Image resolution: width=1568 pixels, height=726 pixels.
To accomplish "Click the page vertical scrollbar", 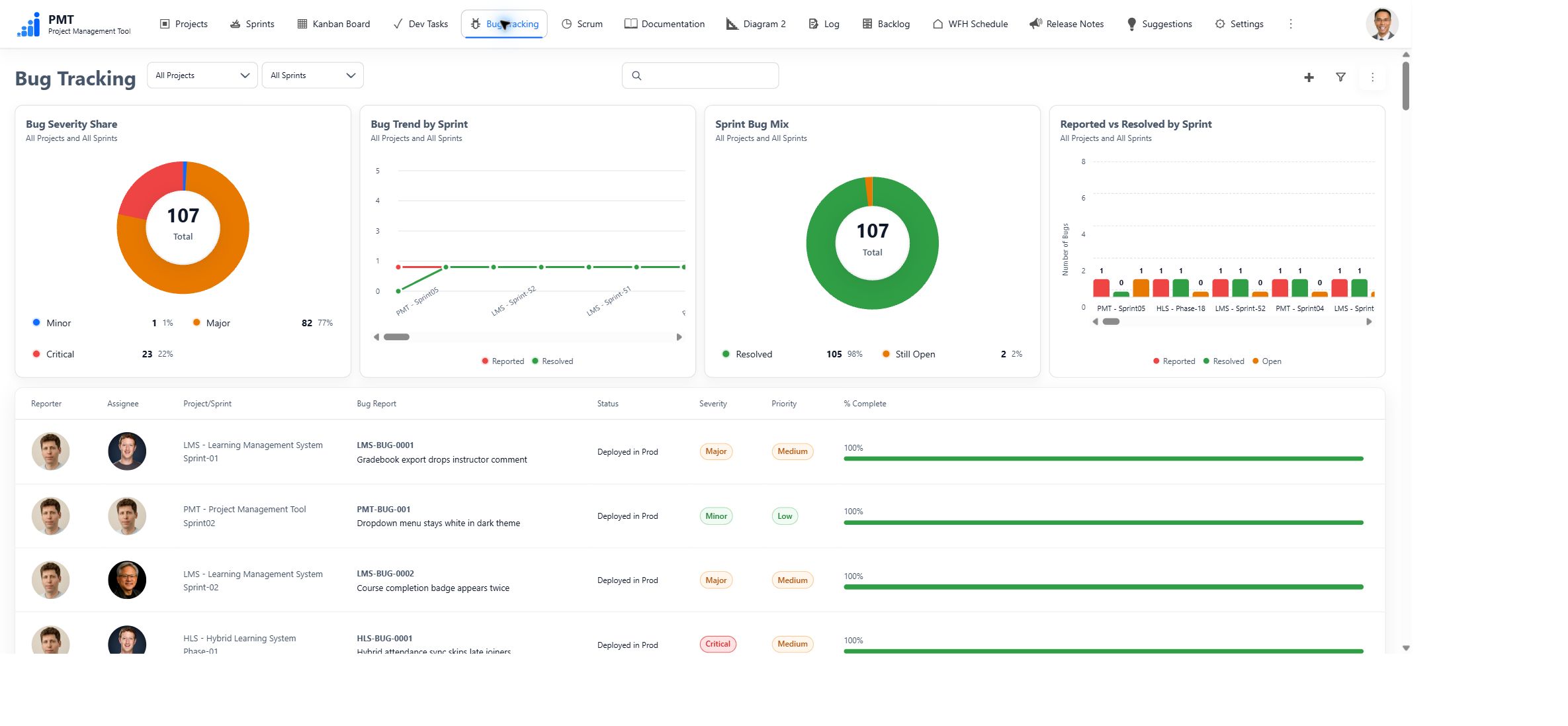I will tap(1406, 86).
